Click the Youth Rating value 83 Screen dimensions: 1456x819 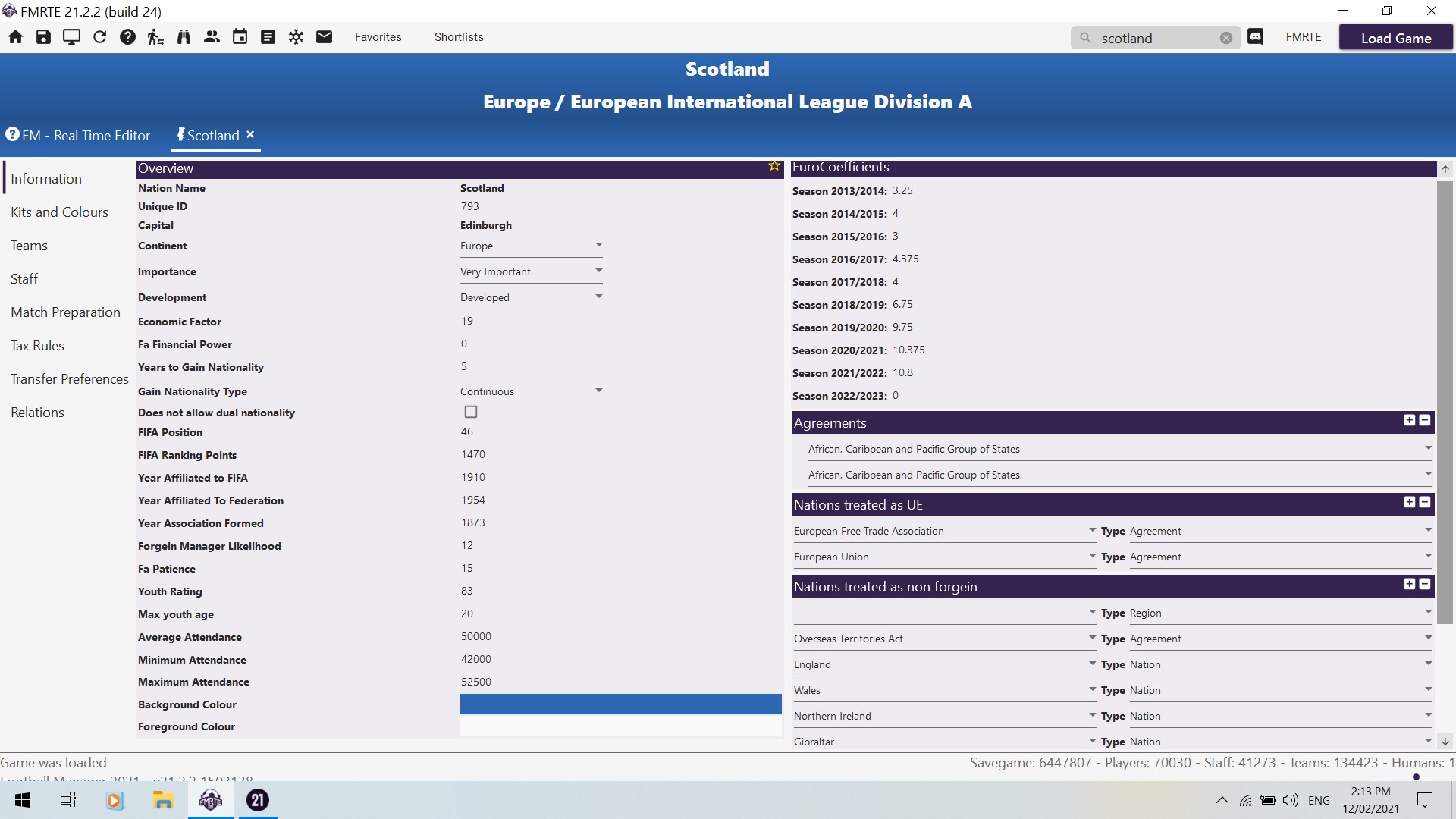point(467,591)
